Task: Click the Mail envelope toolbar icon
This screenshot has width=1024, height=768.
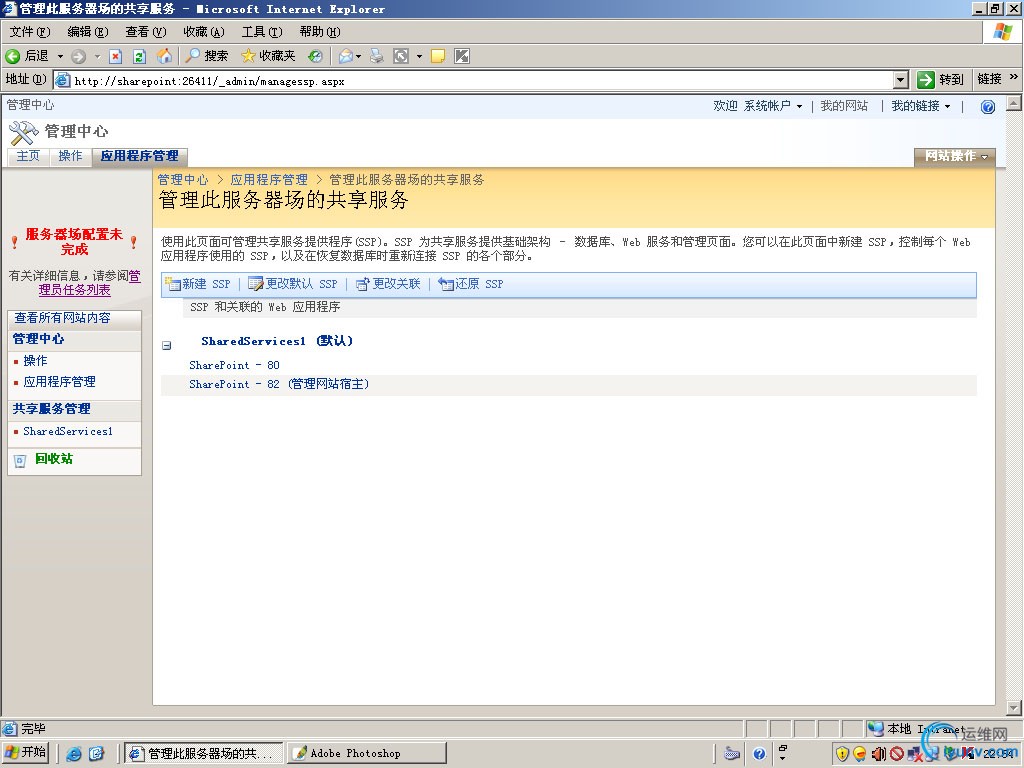Action: pyautogui.click(x=346, y=56)
